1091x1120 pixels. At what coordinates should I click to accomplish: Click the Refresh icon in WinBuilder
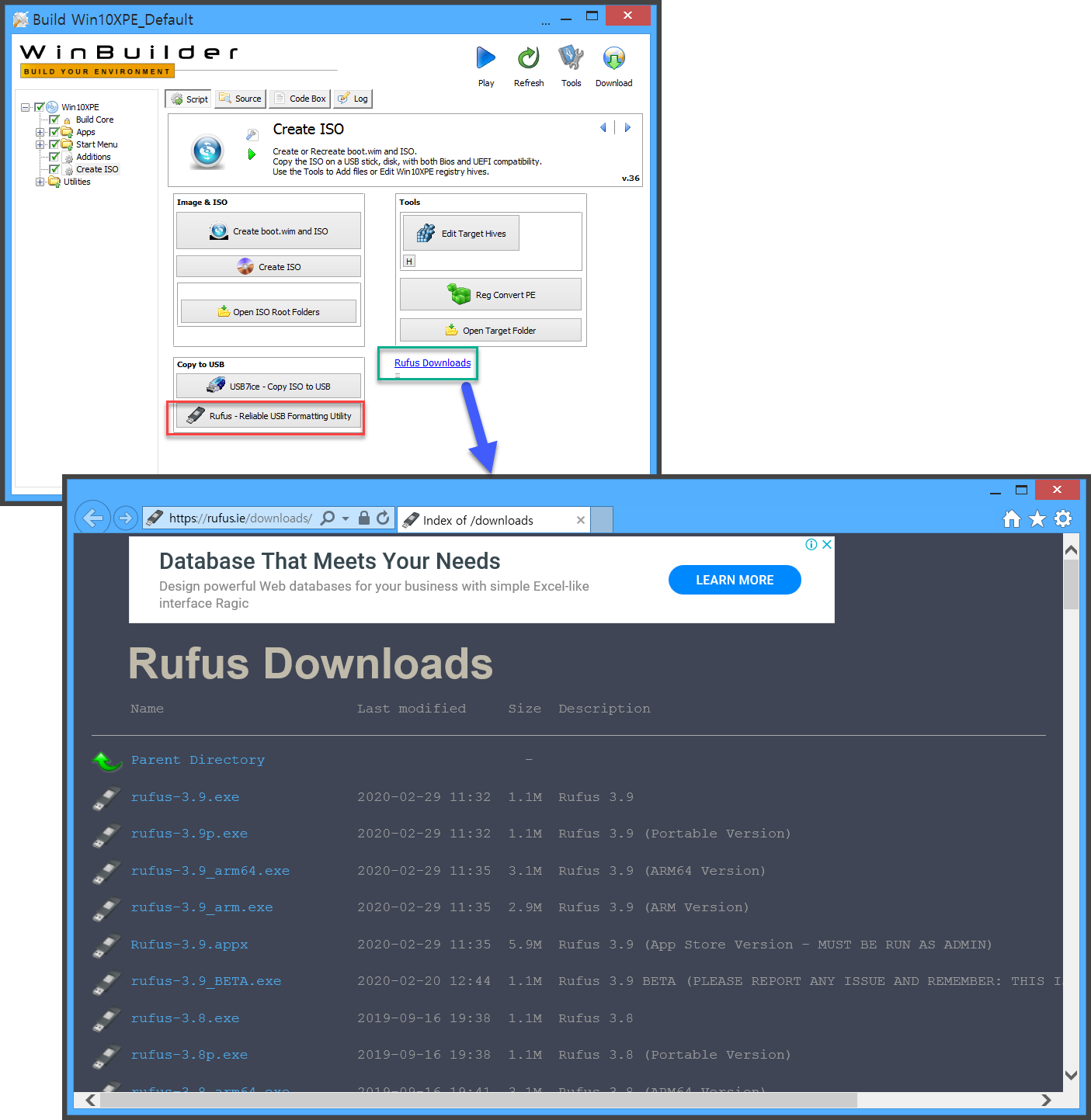coord(529,58)
